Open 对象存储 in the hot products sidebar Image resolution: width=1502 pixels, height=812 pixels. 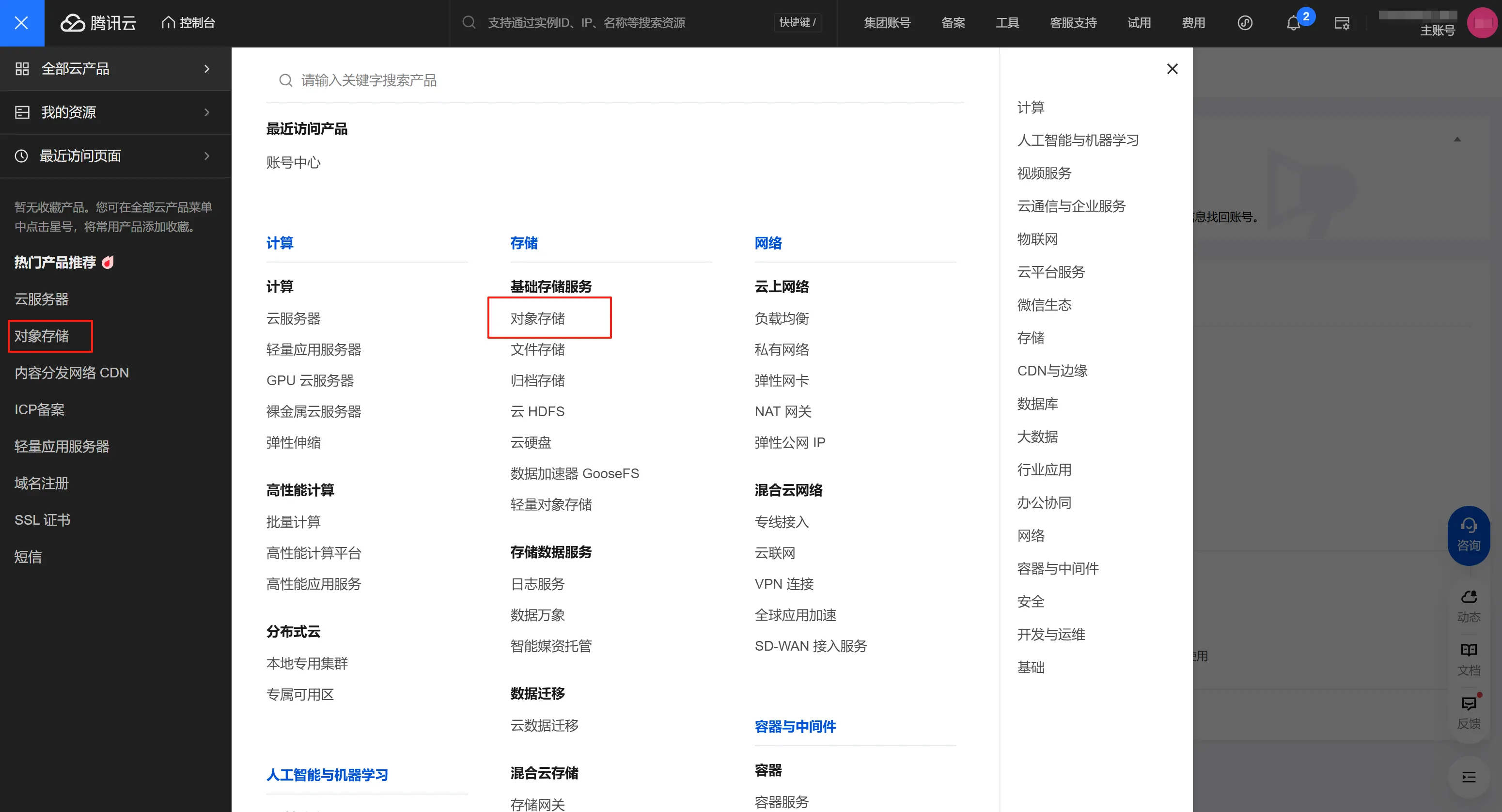[x=41, y=336]
